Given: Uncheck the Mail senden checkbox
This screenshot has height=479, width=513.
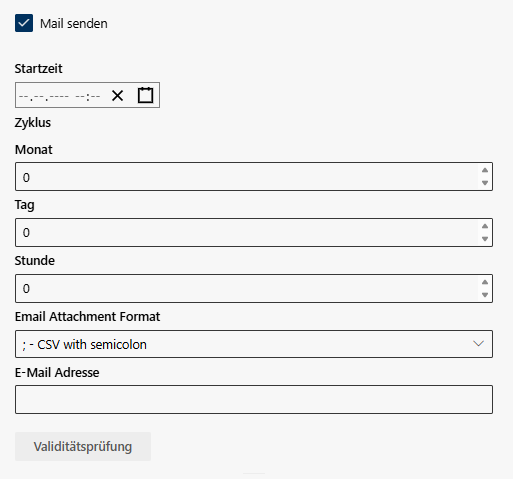Looking at the screenshot, I should 24,23.
